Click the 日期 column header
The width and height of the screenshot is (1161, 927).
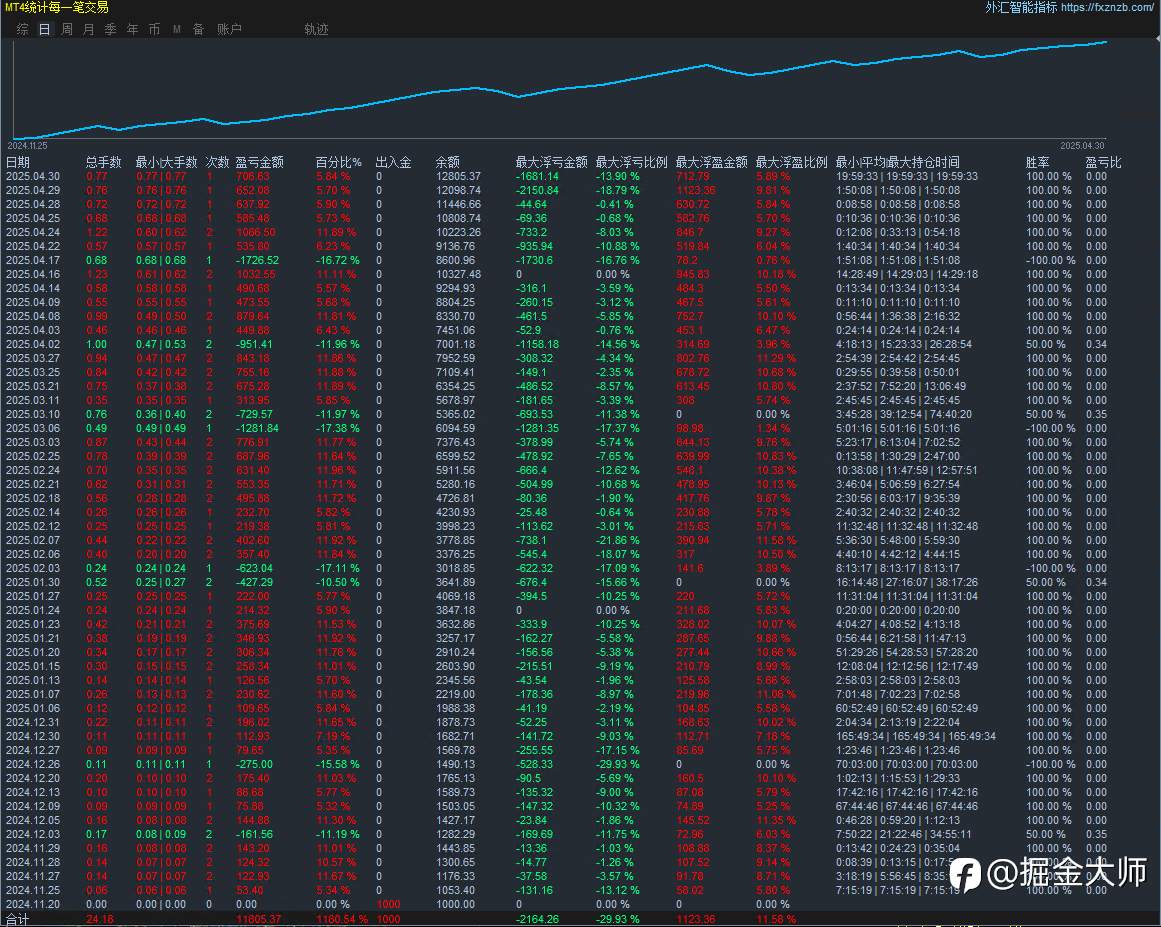pos(18,162)
